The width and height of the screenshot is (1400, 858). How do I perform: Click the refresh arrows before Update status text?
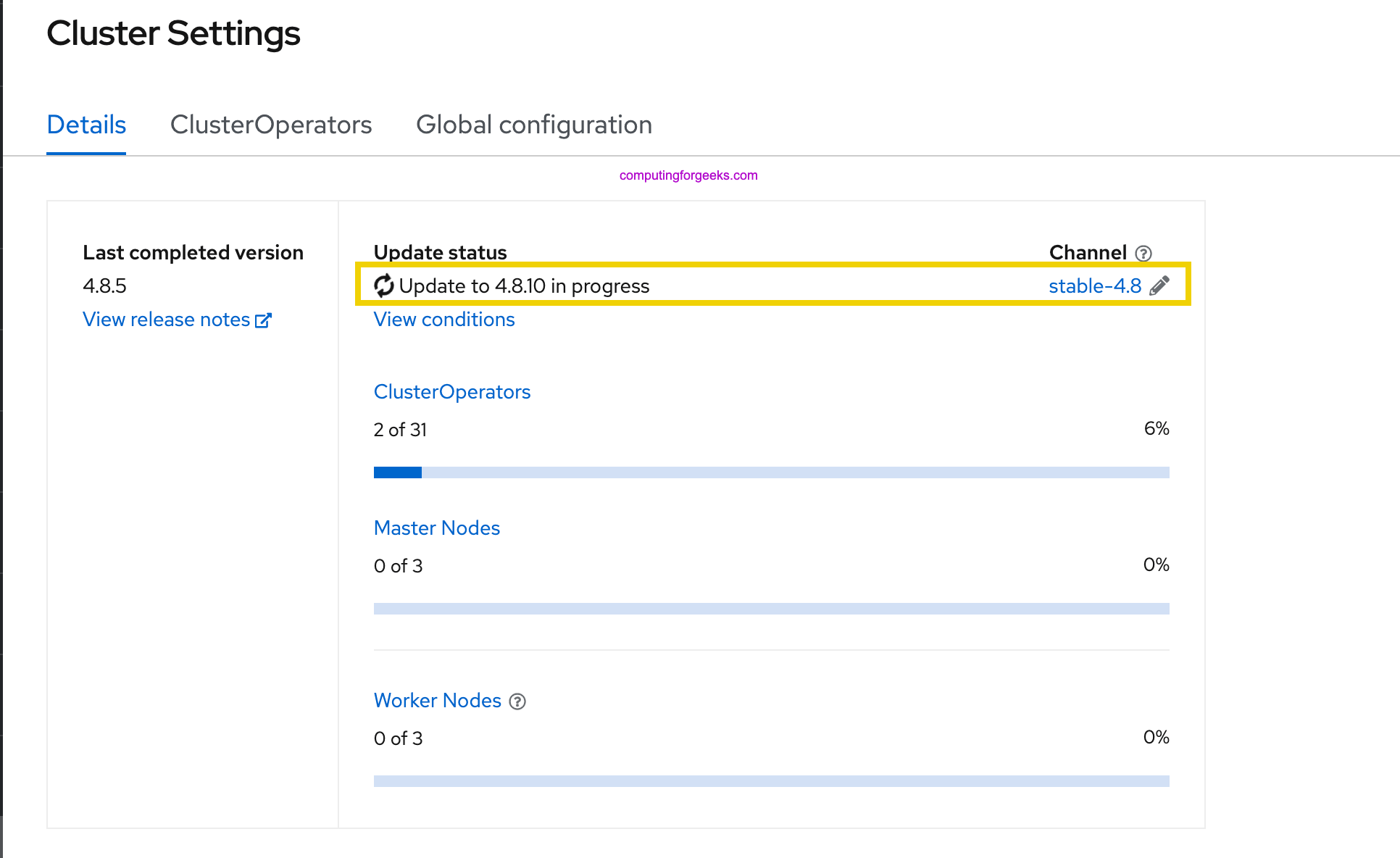click(x=385, y=286)
